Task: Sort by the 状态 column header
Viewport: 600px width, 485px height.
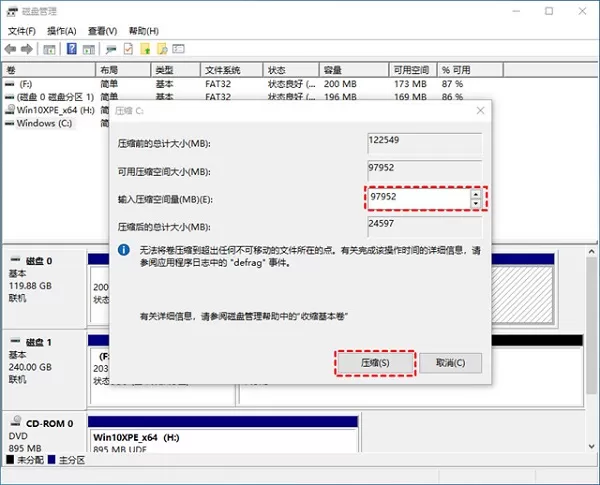Action: pos(291,70)
